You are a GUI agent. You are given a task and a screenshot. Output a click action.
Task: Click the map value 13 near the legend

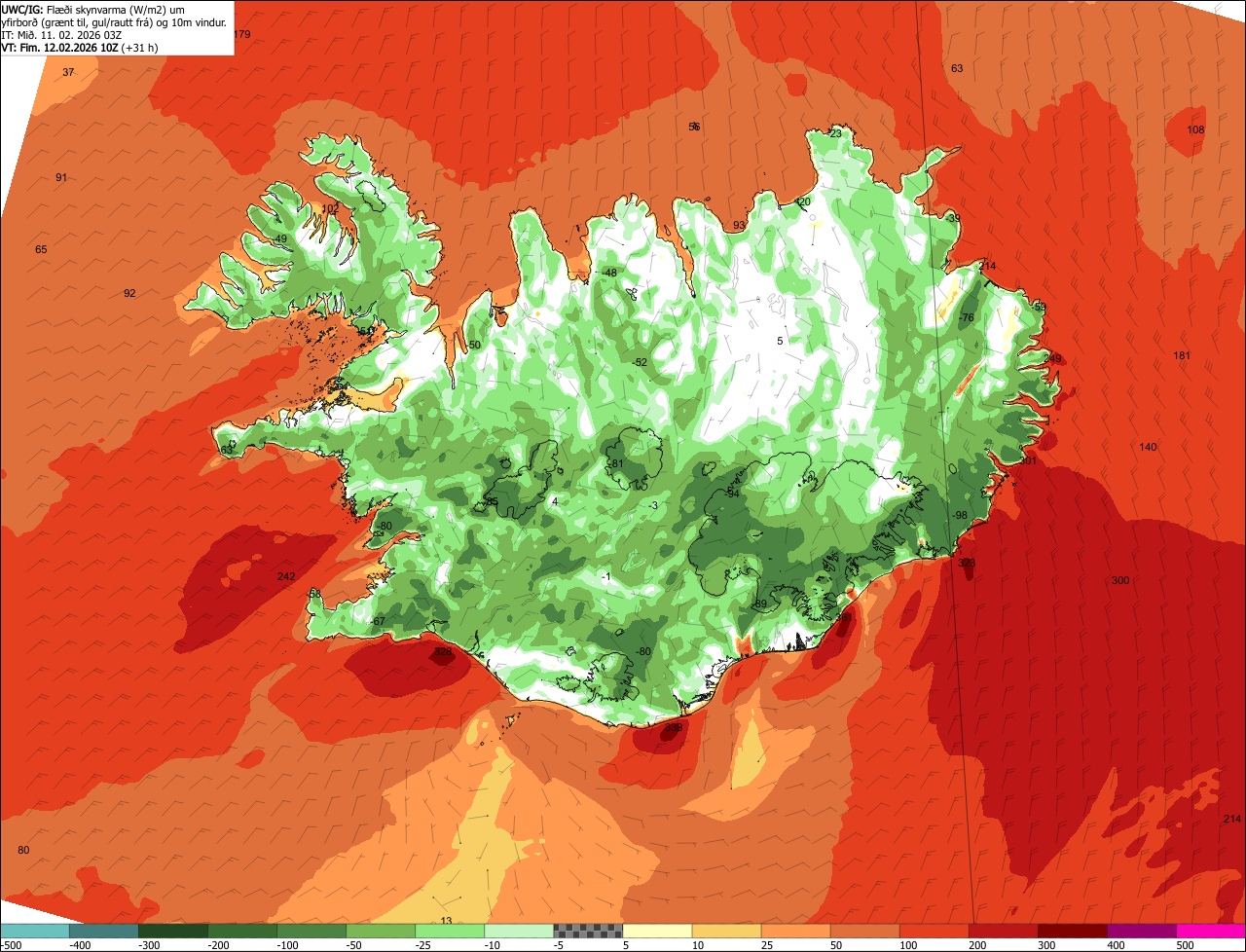(x=447, y=920)
